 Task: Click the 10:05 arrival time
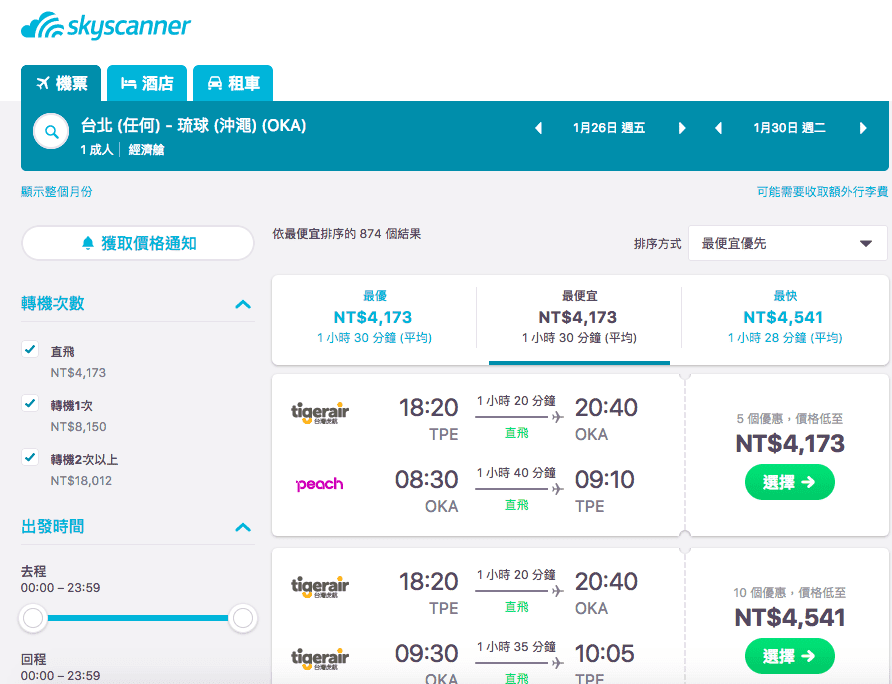click(x=604, y=654)
